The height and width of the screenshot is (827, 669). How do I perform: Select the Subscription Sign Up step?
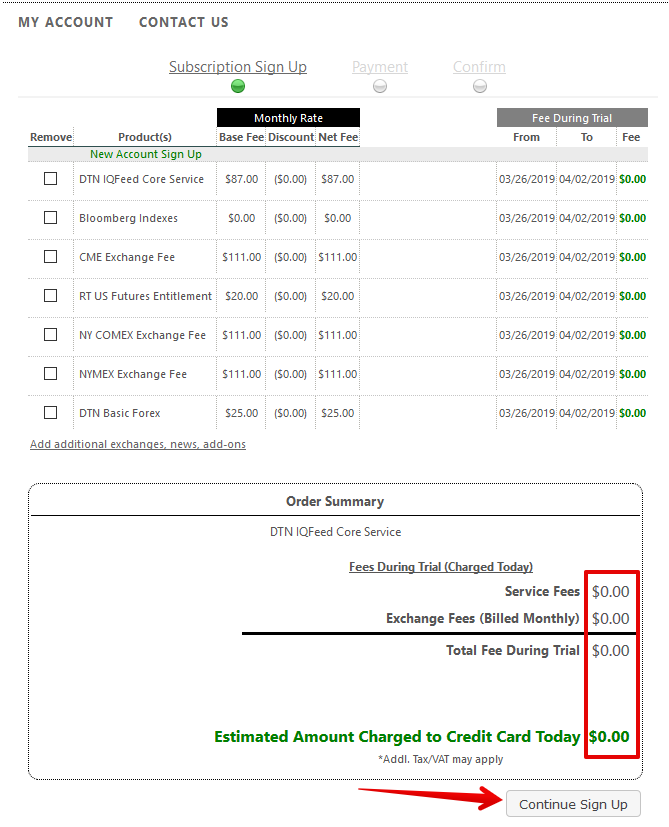[x=237, y=67]
